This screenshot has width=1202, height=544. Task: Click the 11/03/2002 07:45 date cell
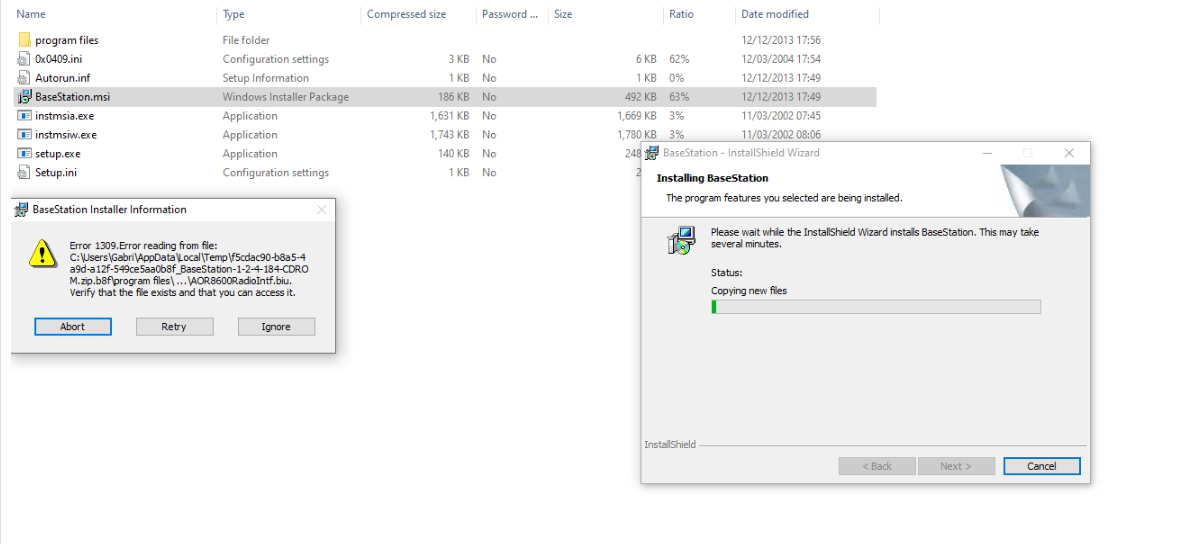coord(781,116)
